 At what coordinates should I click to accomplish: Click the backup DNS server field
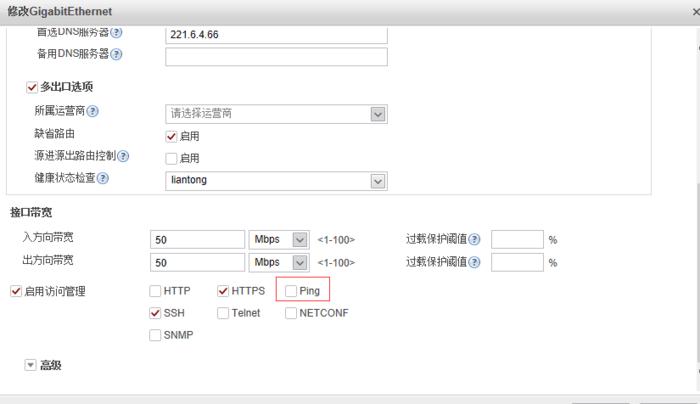276,57
